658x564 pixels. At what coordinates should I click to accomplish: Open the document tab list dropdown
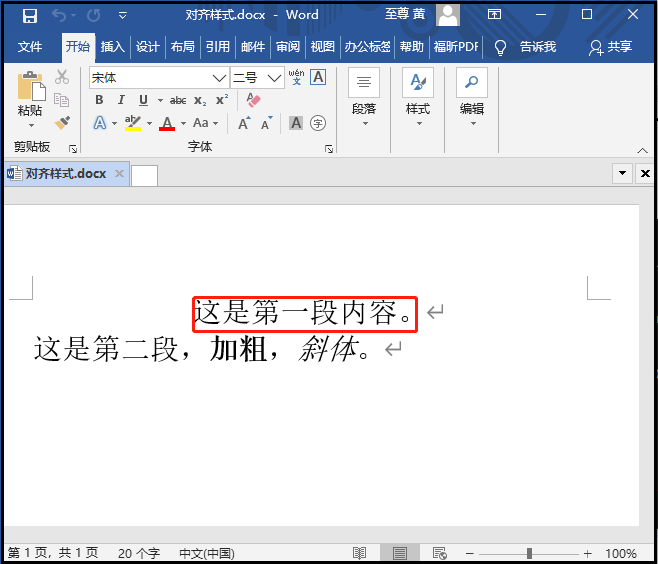(x=622, y=173)
